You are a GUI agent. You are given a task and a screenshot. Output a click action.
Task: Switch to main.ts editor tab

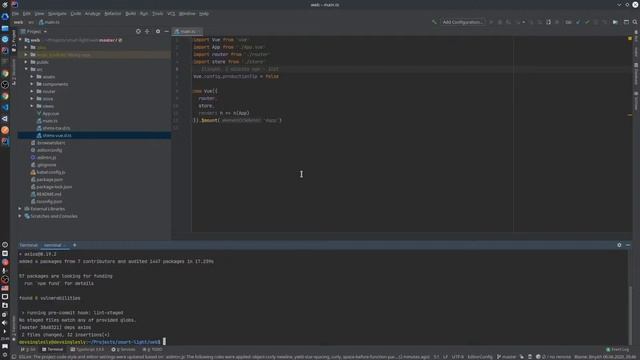(188, 31)
